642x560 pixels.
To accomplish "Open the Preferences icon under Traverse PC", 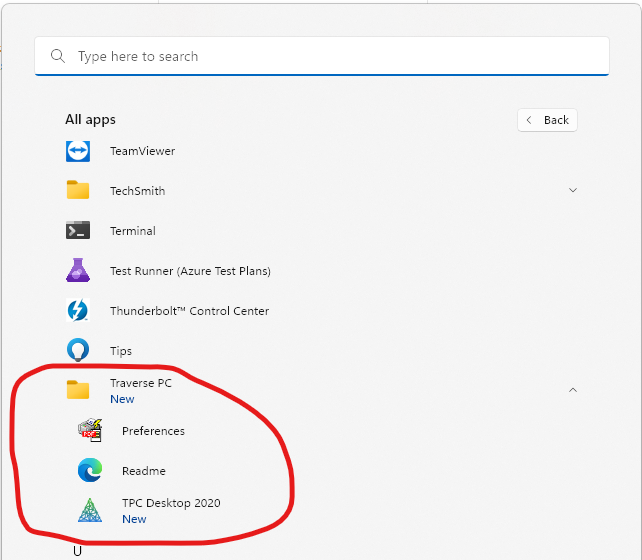I will 90,430.
